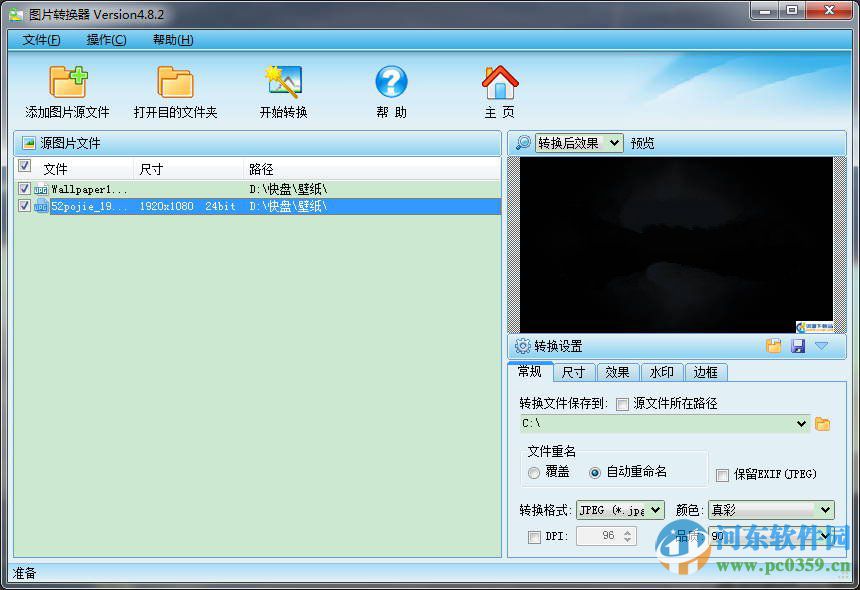Click the DPI value field showing 96

[599, 536]
